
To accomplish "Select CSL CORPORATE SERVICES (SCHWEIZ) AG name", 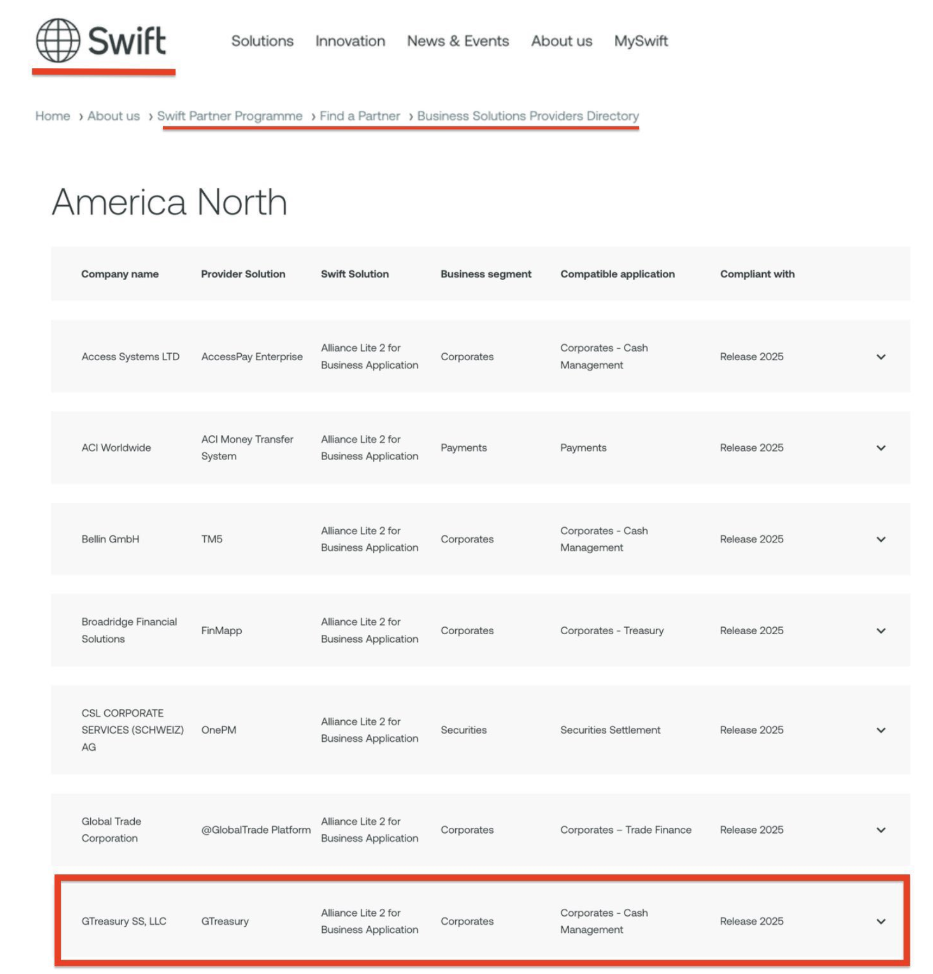I will tap(132, 730).
